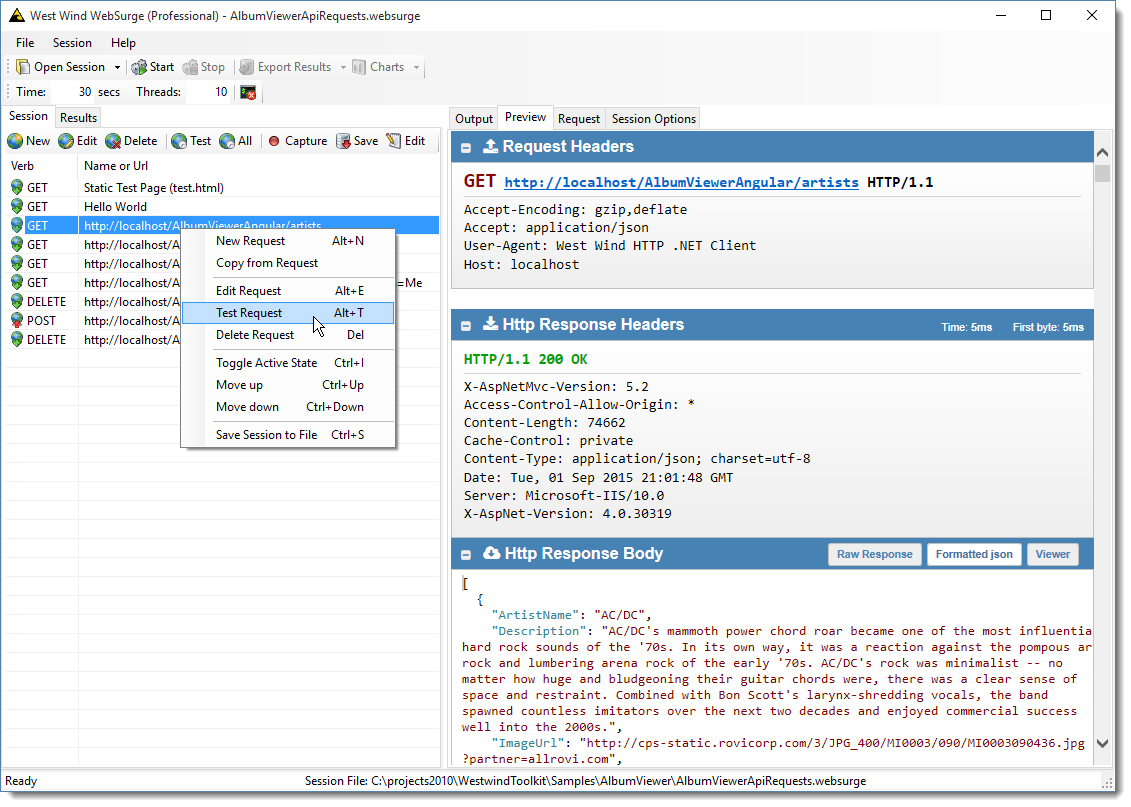Open the Help menu
Viewport: 1131px width, 807px height.
click(x=123, y=43)
